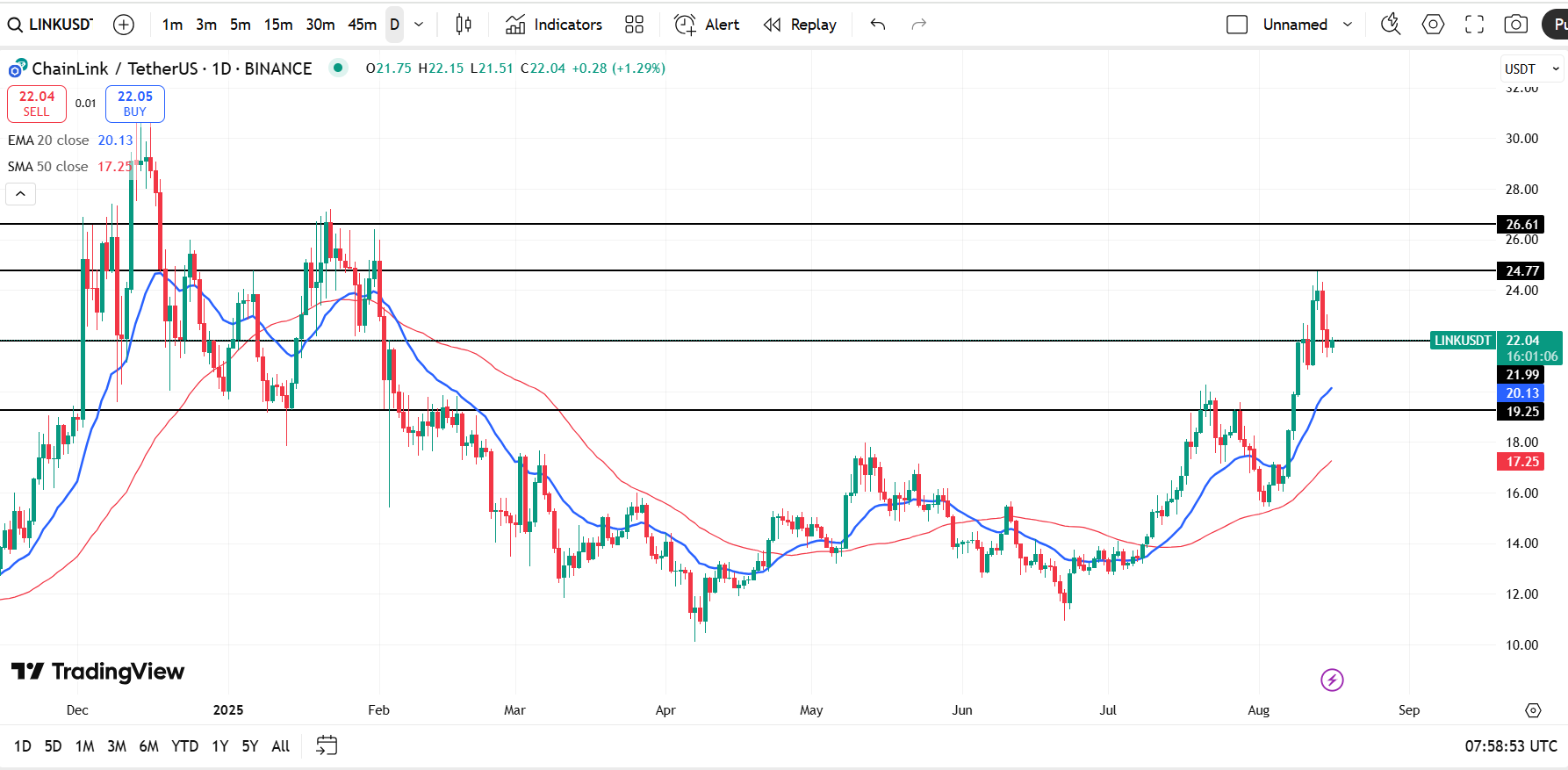Viewport: 1568px width, 770px height.
Task: Expand the interval dropdown arrow
Action: pos(419,25)
